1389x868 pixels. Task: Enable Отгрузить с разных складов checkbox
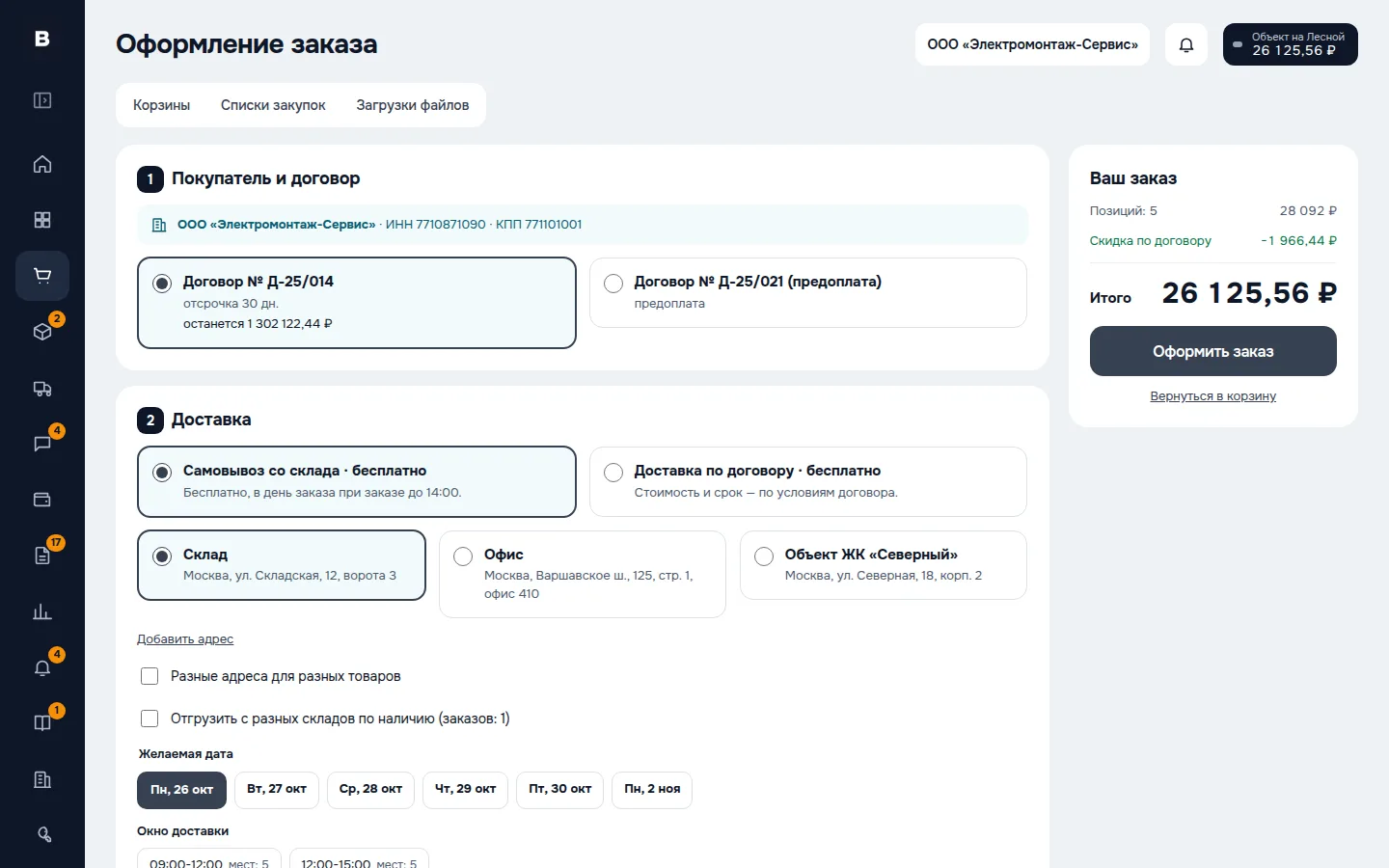pyautogui.click(x=150, y=719)
